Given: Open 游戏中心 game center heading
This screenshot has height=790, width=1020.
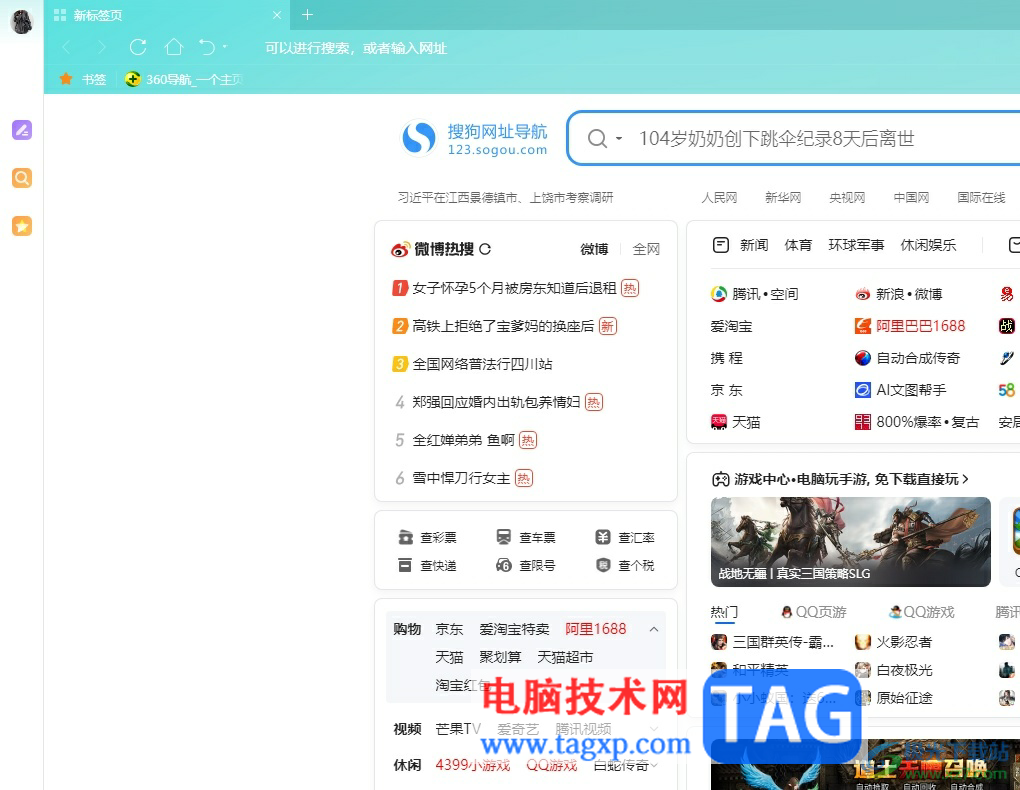Looking at the screenshot, I should coord(840,480).
